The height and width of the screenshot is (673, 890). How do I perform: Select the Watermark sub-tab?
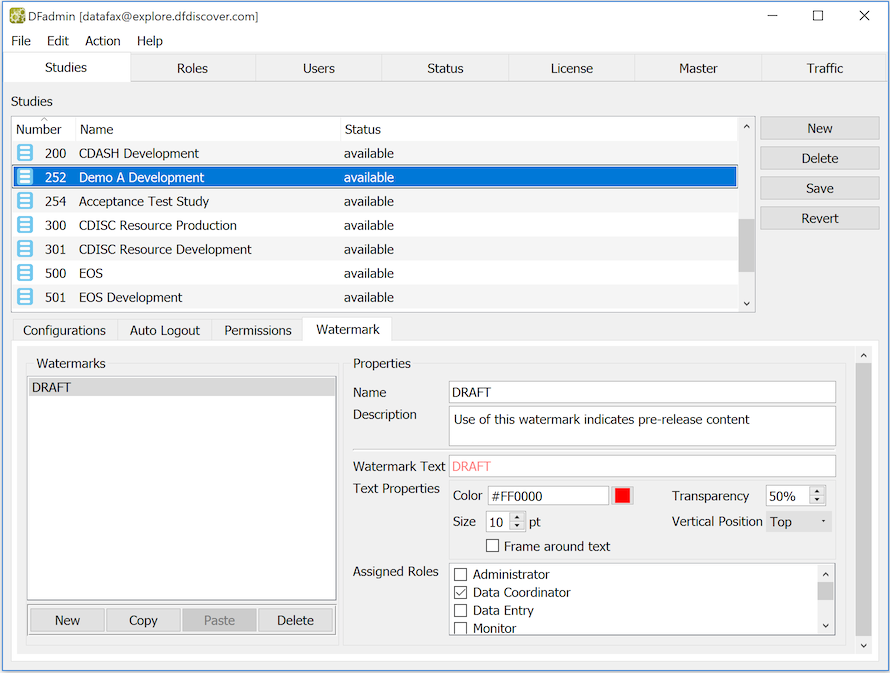[x=347, y=330]
